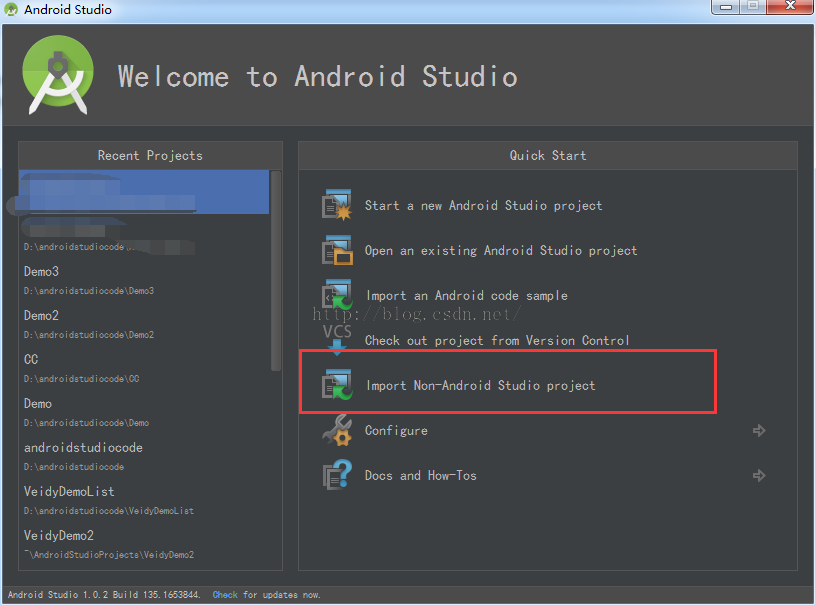
Task: Click path text D:\androidstudiocode\CC
Action: pyautogui.click(x=81, y=378)
